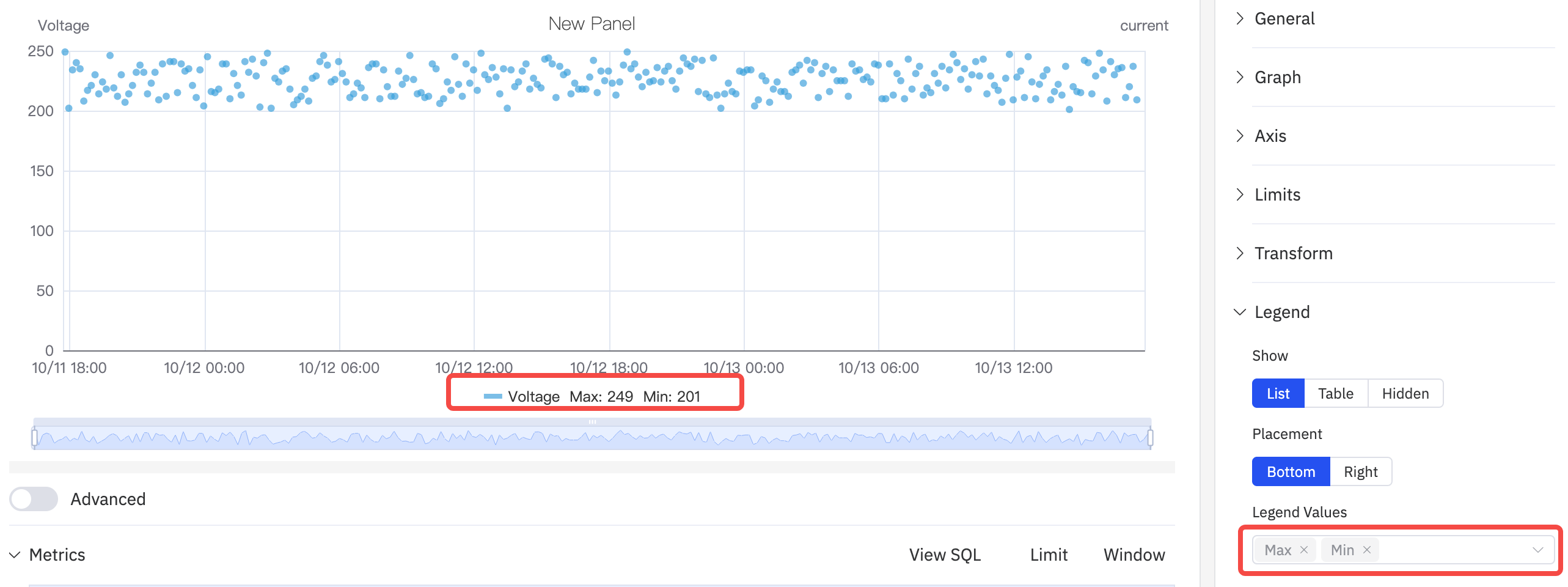1568x587 pixels.
Task: Enable the Advanced toggle
Action: click(x=34, y=499)
